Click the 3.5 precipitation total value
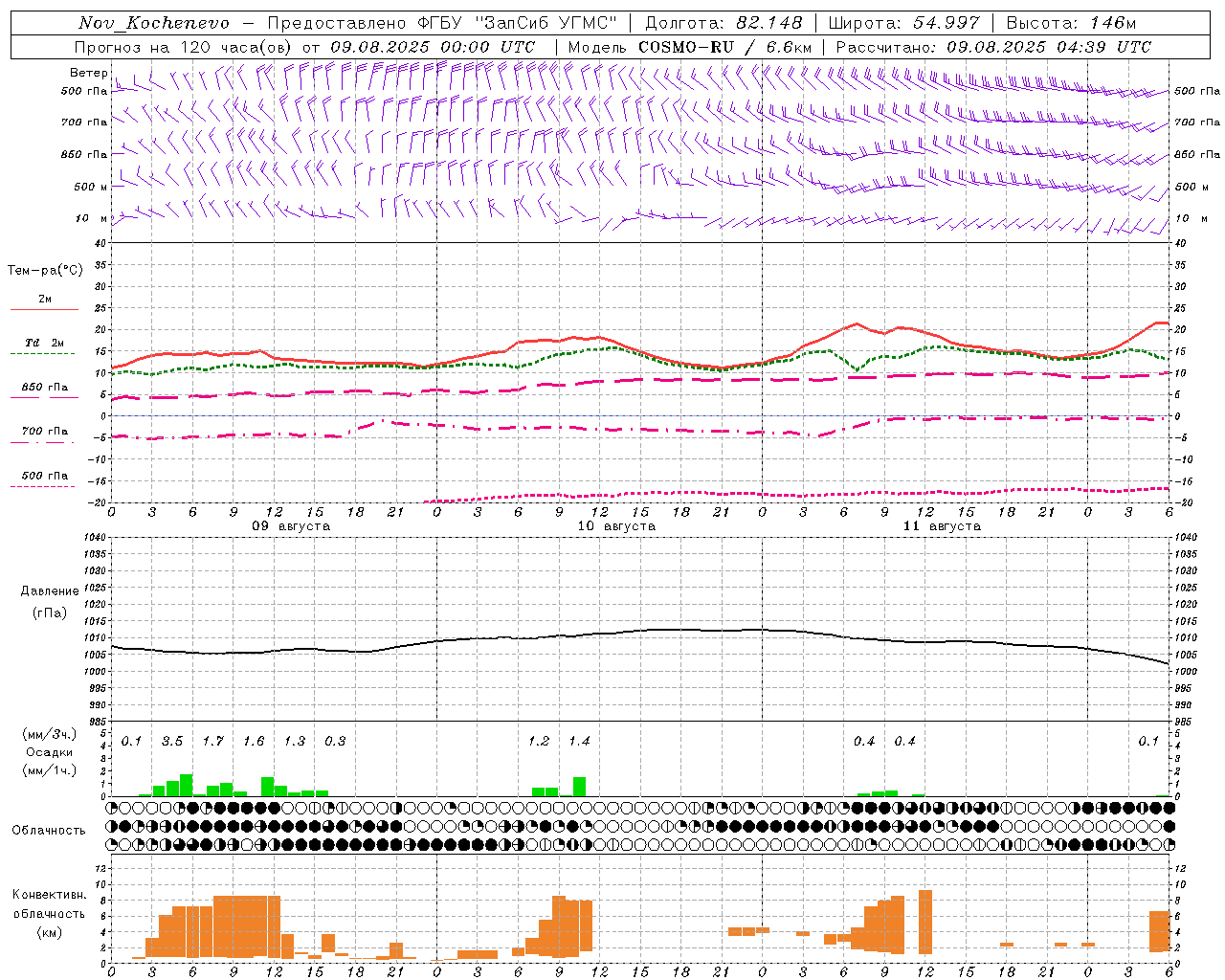The height and width of the screenshot is (980, 1225). click(172, 742)
